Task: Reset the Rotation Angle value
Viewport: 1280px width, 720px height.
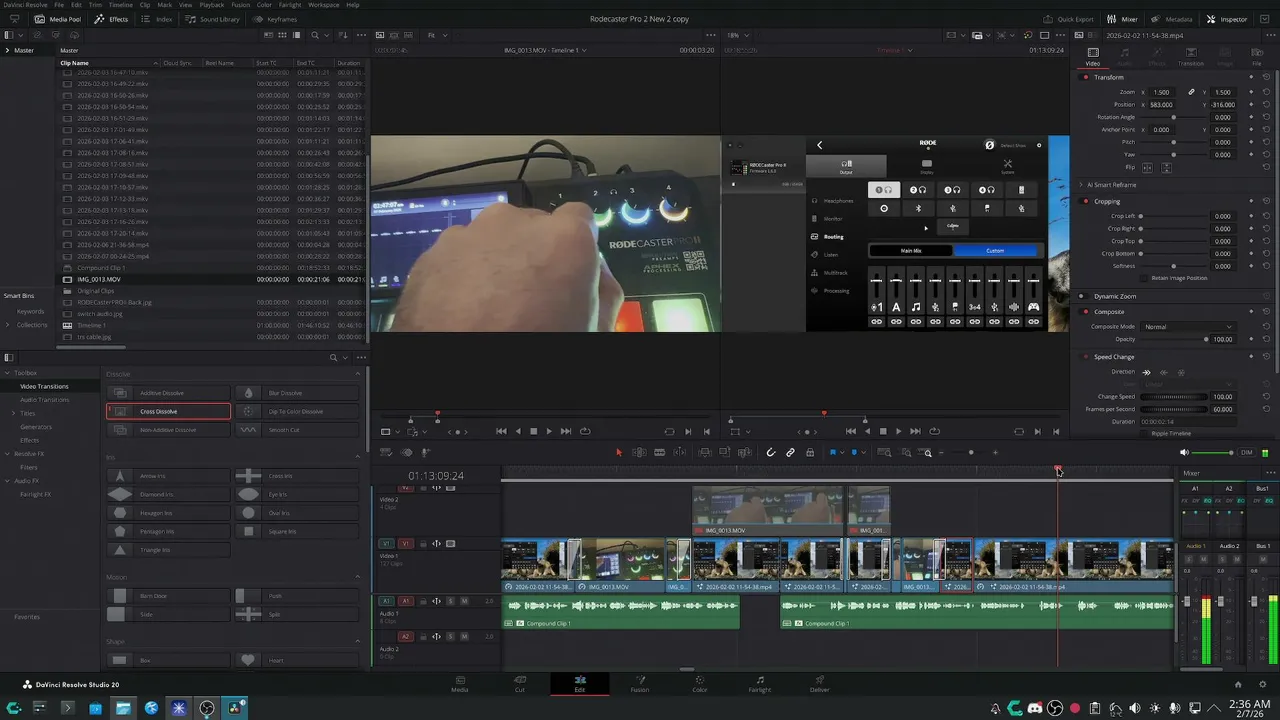Action: [x=1266, y=117]
